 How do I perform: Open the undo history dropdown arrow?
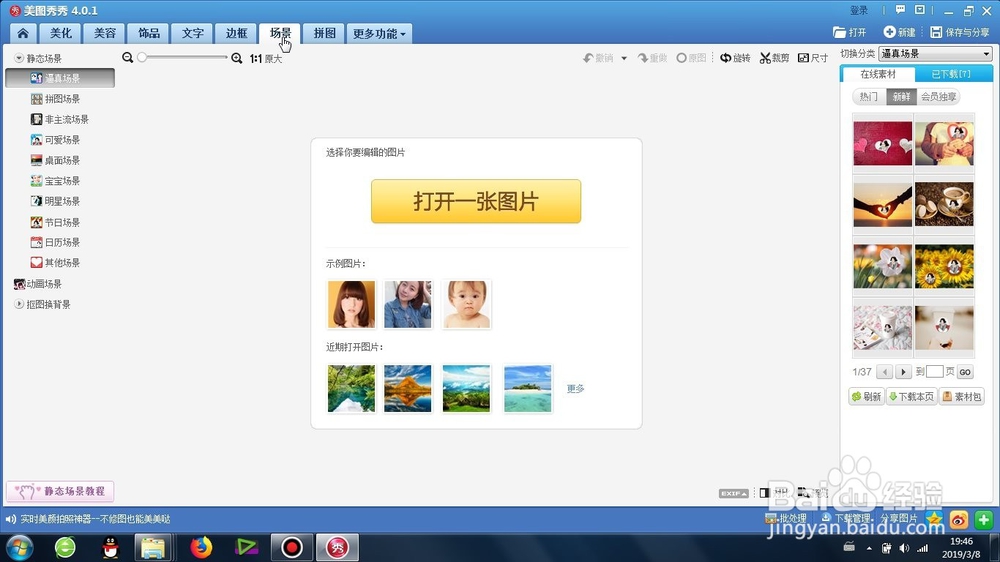[x=624, y=58]
